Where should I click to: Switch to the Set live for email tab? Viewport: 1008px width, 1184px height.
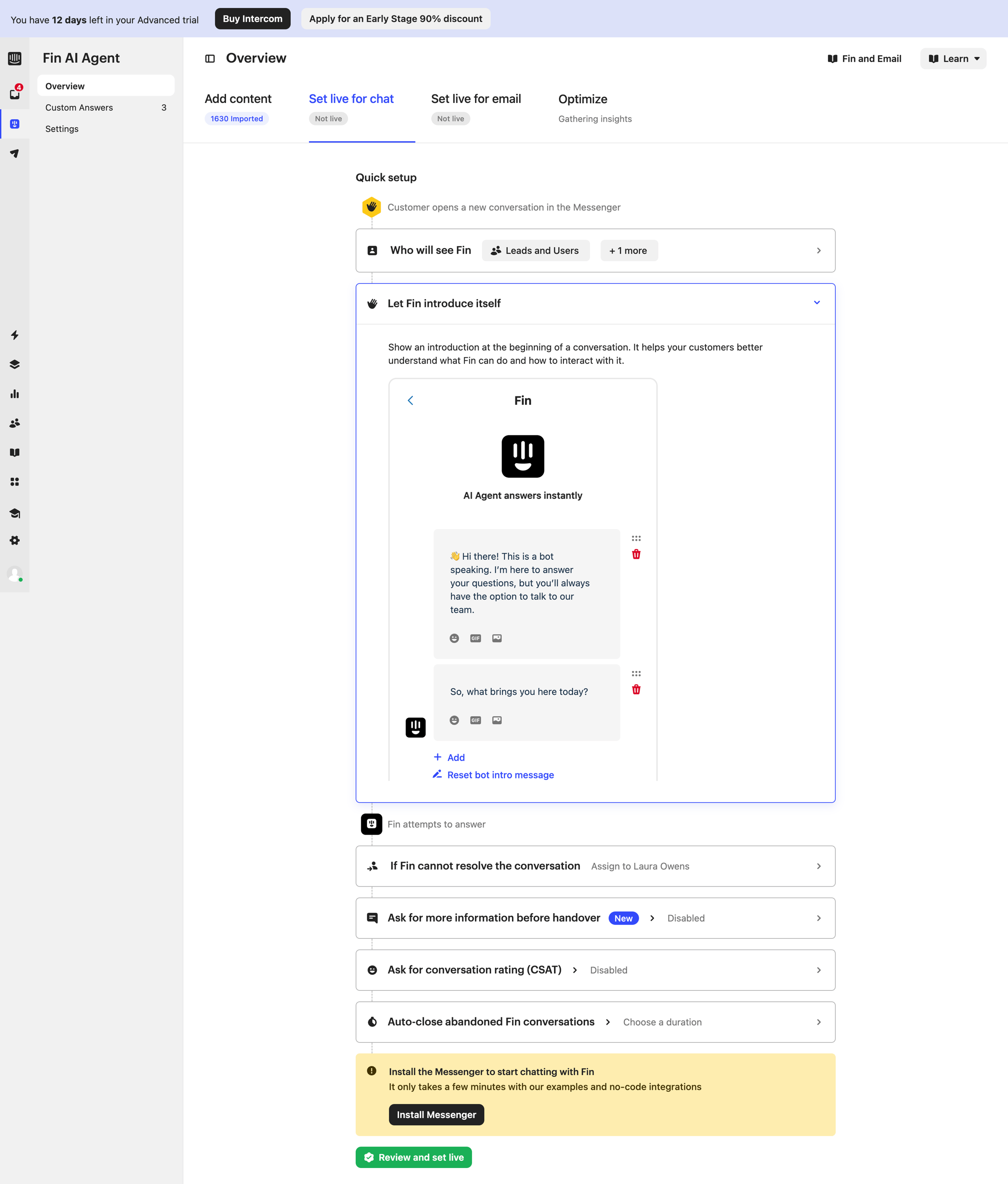(x=476, y=108)
